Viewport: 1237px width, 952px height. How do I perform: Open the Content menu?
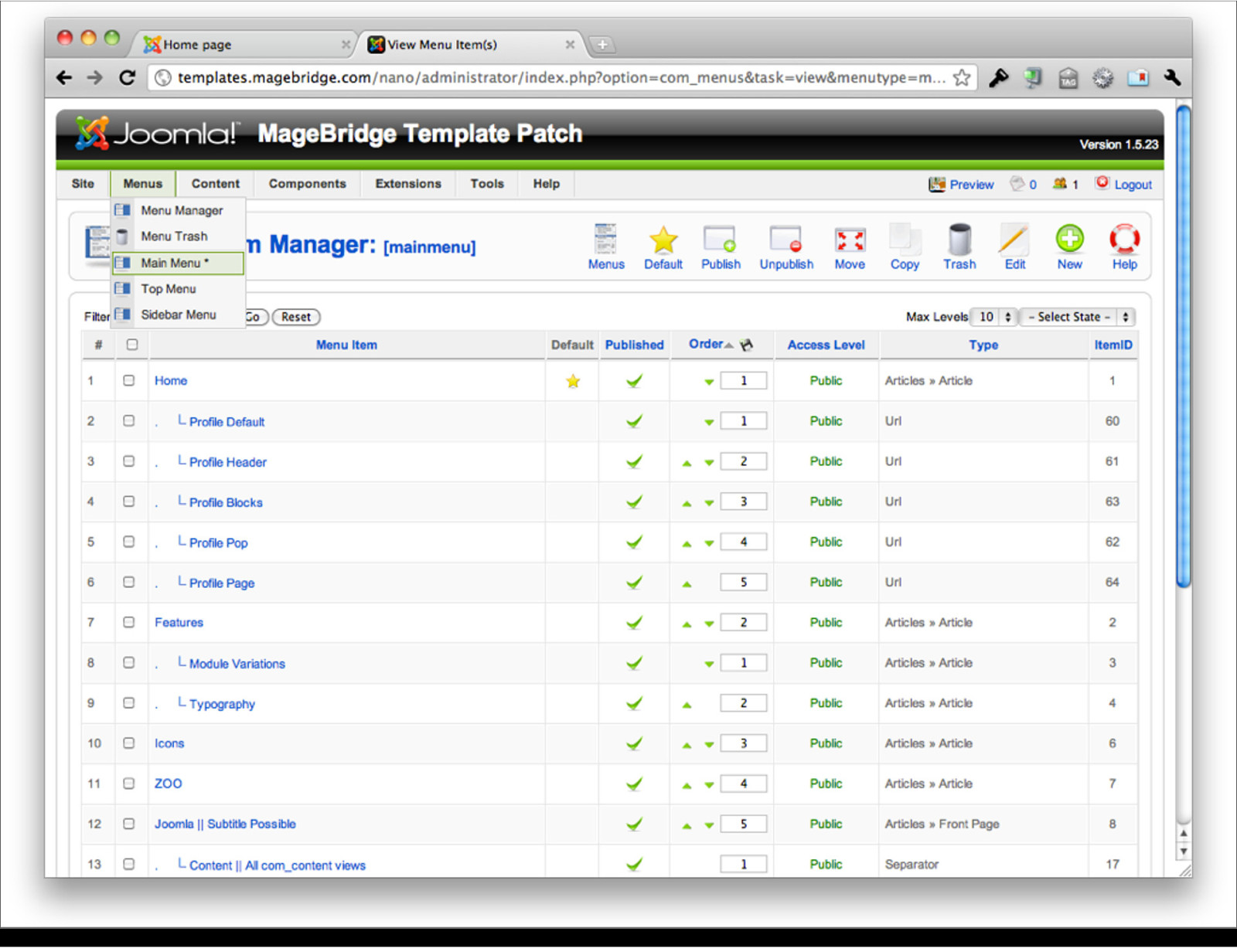216,184
